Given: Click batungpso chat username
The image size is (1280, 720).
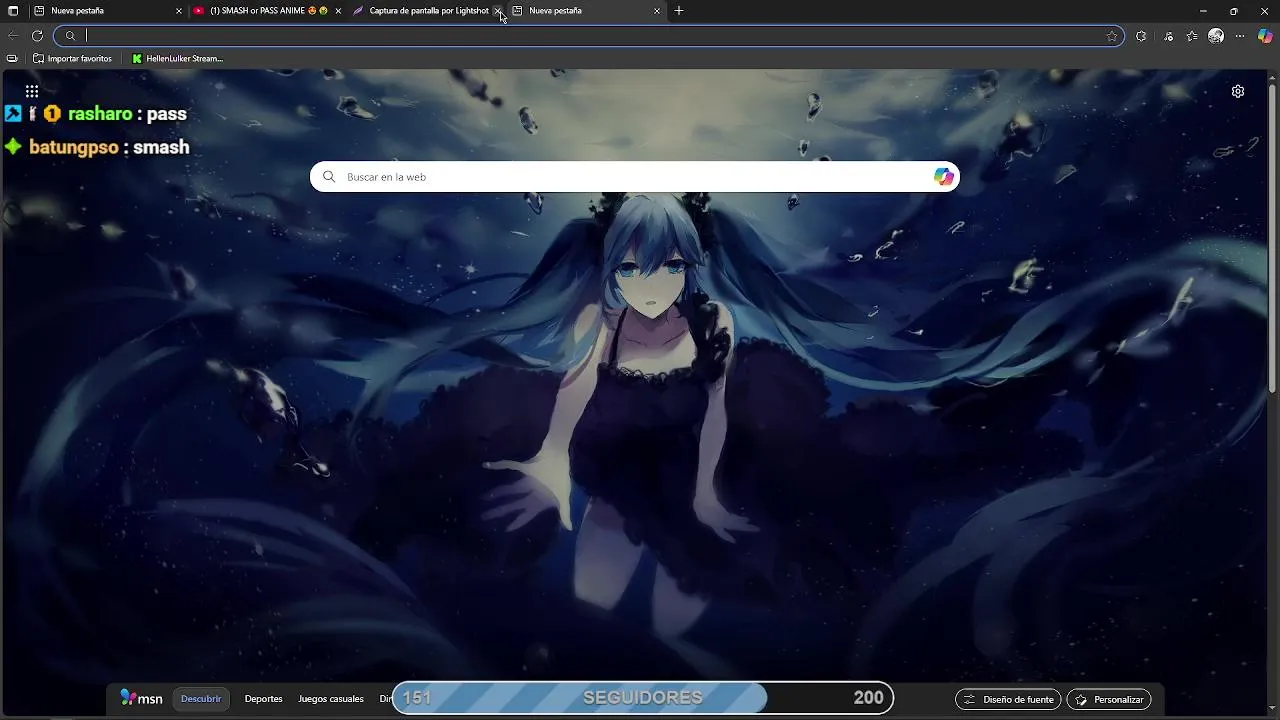Looking at the screenshot, I should [74, 147].
